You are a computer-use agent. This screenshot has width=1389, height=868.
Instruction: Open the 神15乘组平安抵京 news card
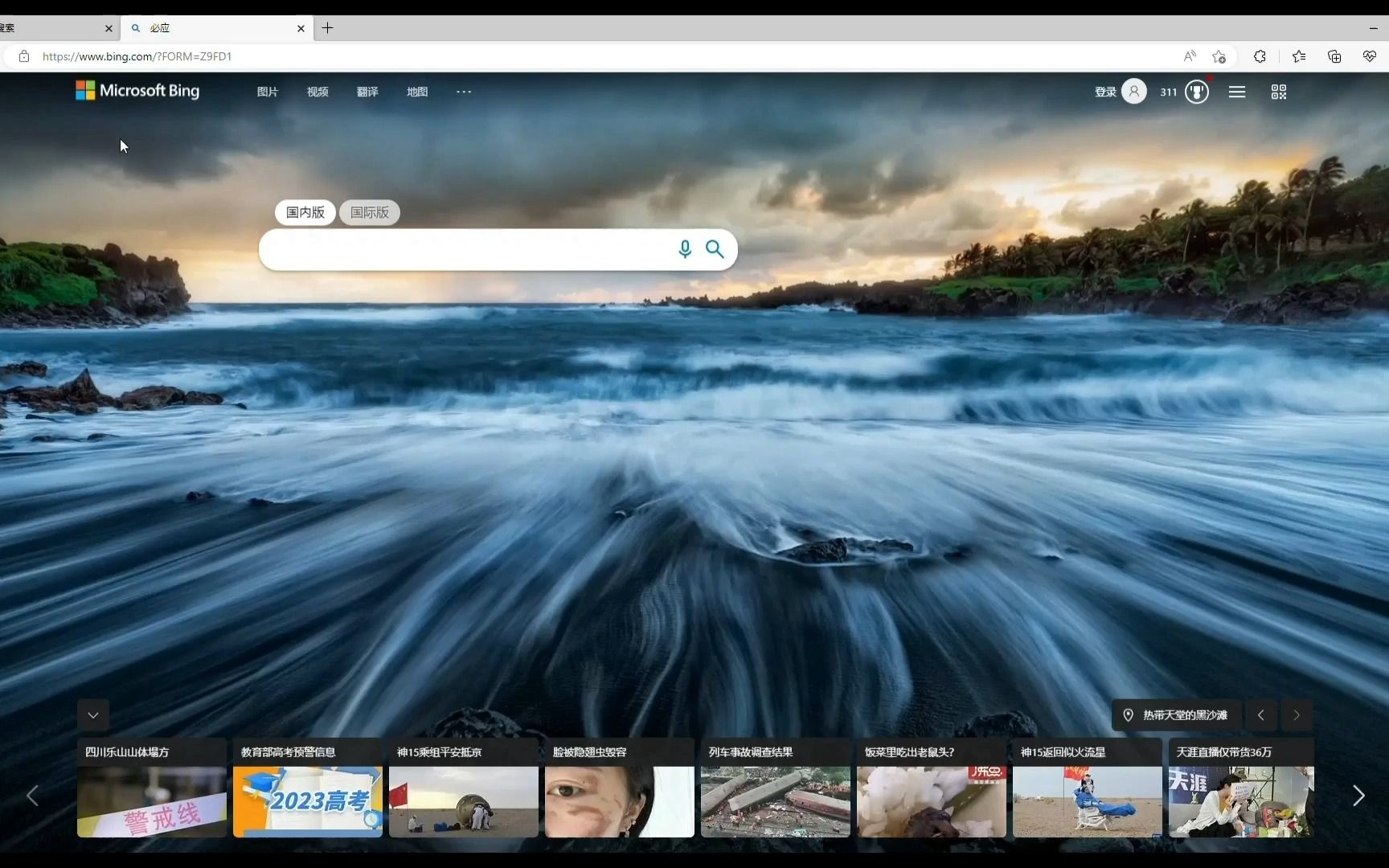click(464, 788)
